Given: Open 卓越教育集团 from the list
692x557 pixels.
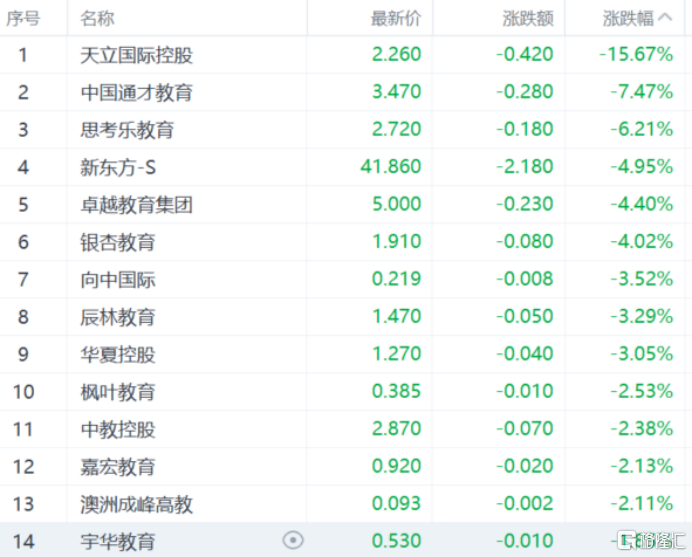Looking at the screenshot, I should (x=136, y=205).
